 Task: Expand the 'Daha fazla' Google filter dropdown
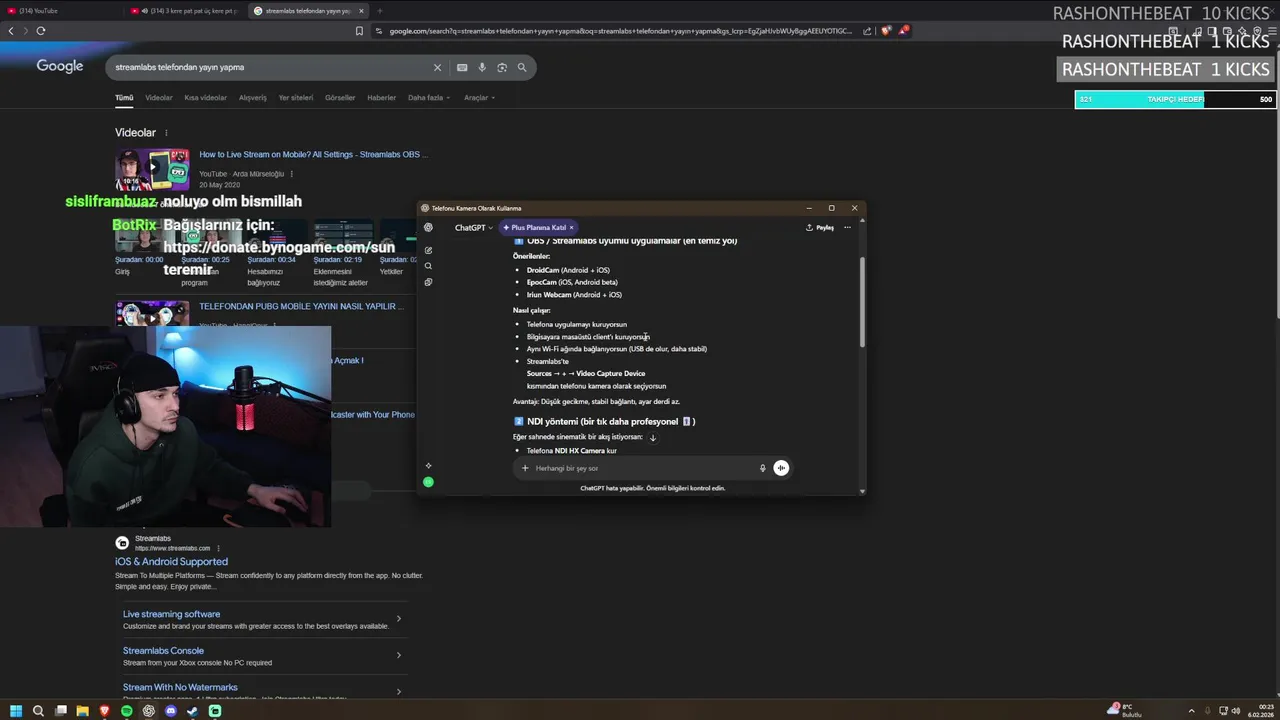point(429,98)
